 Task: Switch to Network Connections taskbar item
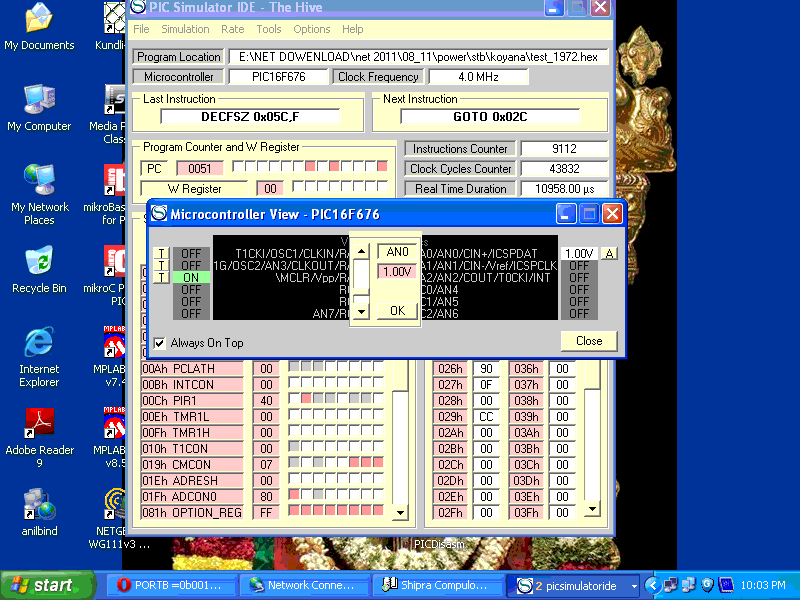[305, 585]
